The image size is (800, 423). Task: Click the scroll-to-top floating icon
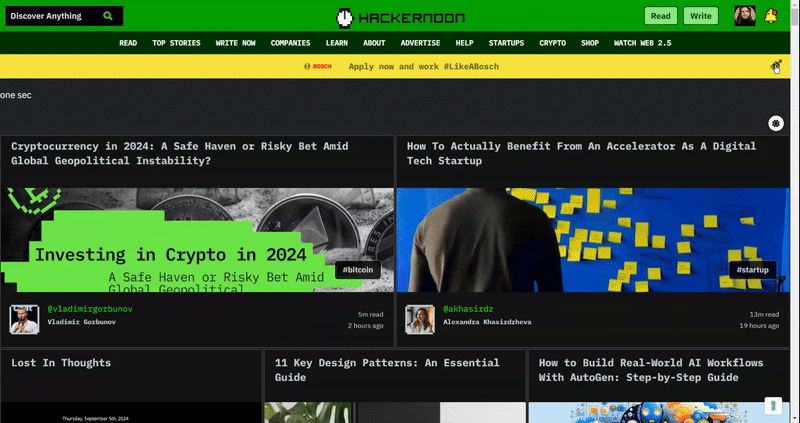(773, 406)
